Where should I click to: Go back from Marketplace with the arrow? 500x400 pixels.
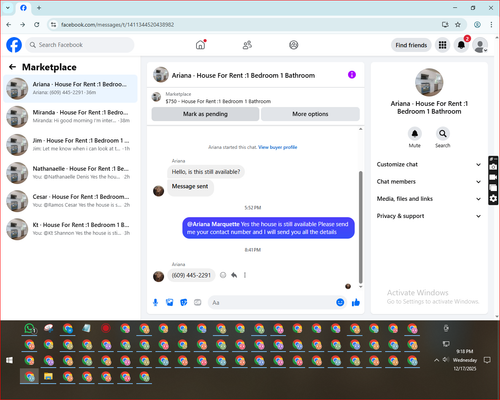pos(12,67)
